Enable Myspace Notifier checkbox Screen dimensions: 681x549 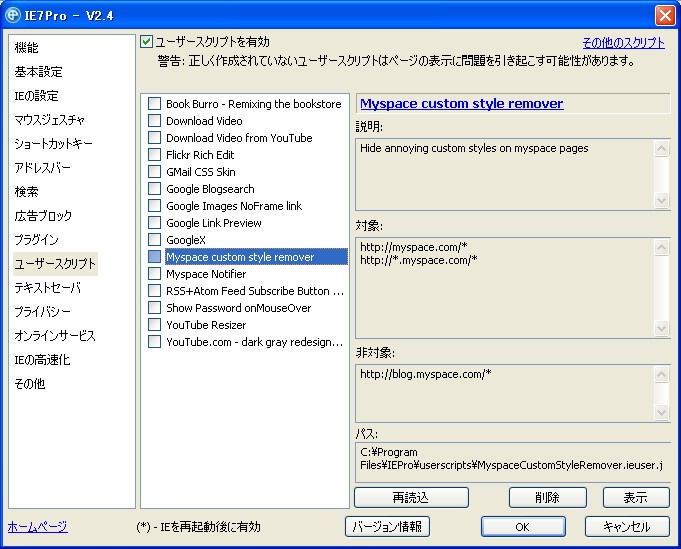(x=154, y=274)
